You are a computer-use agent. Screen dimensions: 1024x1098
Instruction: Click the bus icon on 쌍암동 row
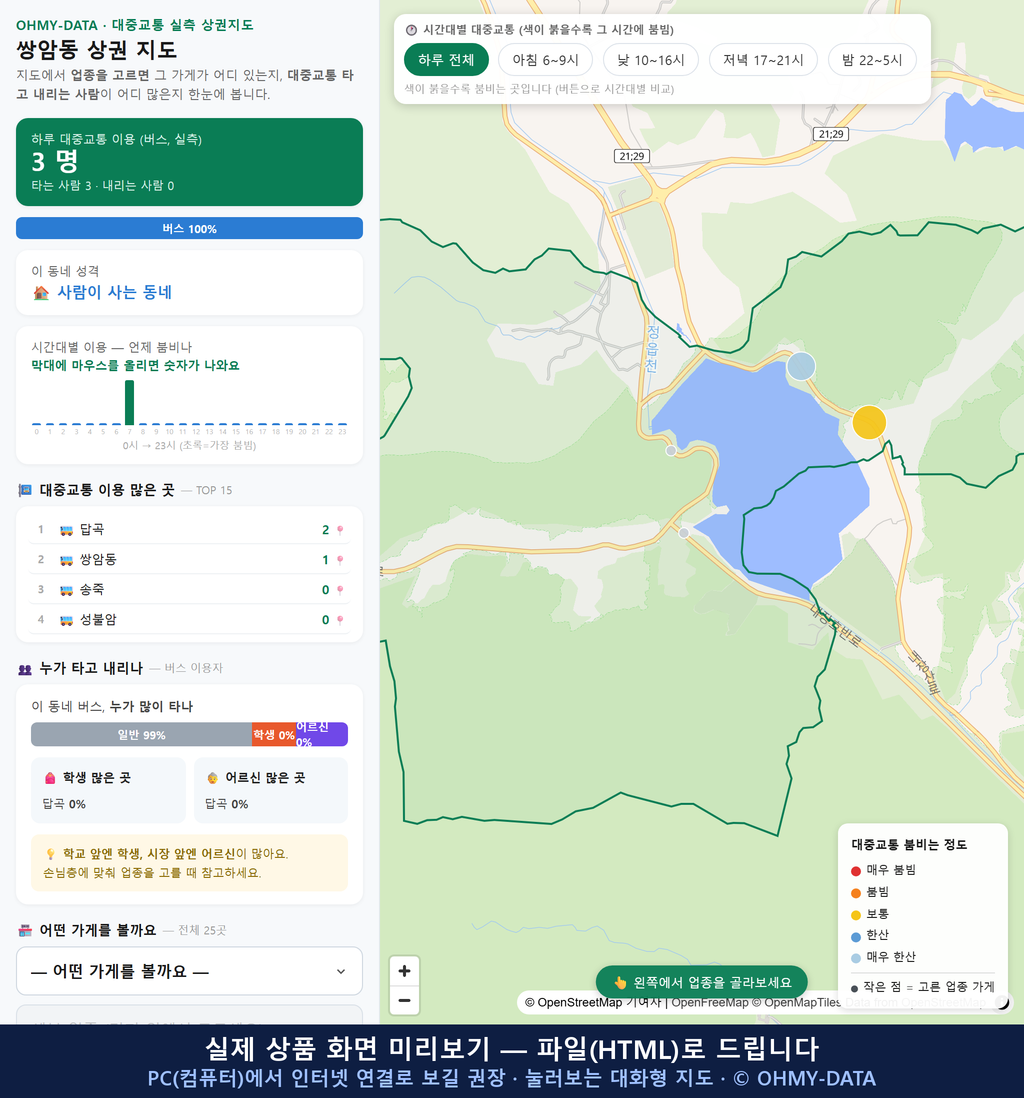(67, 560)
